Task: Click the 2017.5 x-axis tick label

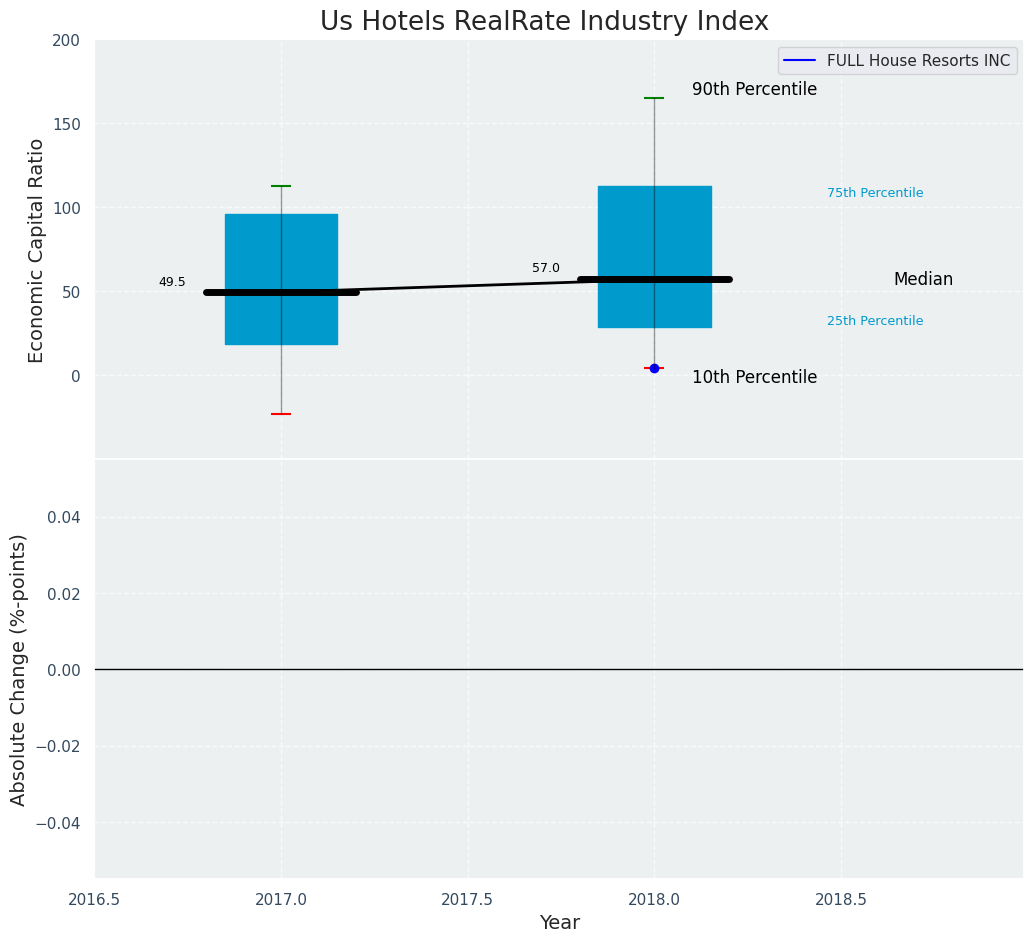Action: tap(468, 899)
